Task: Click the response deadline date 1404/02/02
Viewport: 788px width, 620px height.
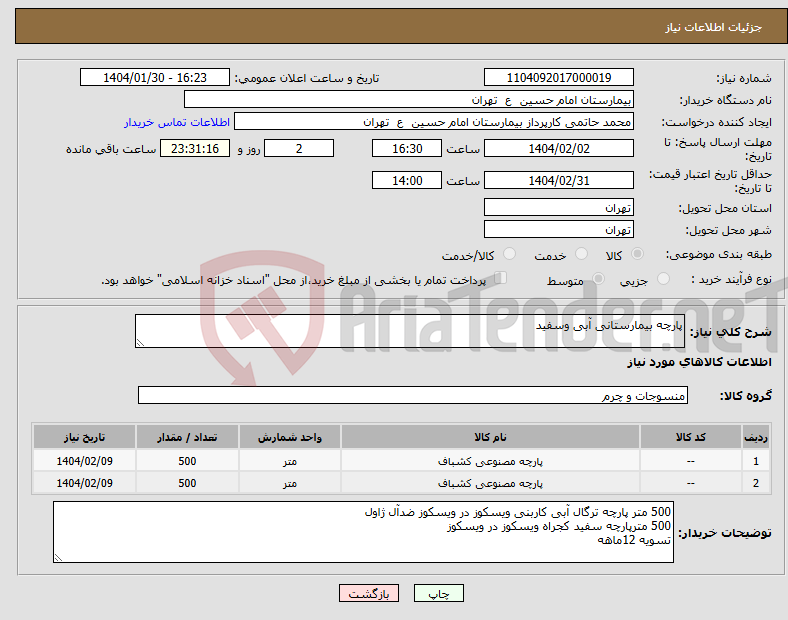Action: pos(559,148)
